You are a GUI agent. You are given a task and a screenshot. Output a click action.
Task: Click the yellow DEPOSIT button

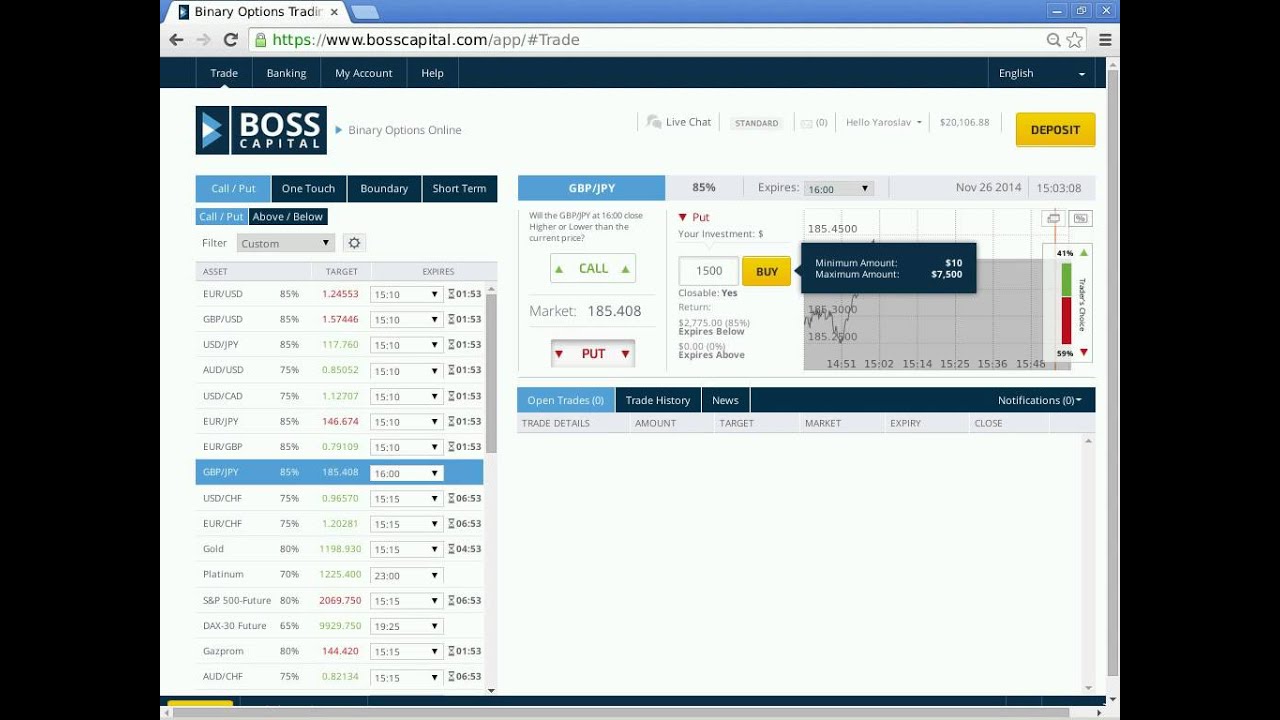[1055, 130]
